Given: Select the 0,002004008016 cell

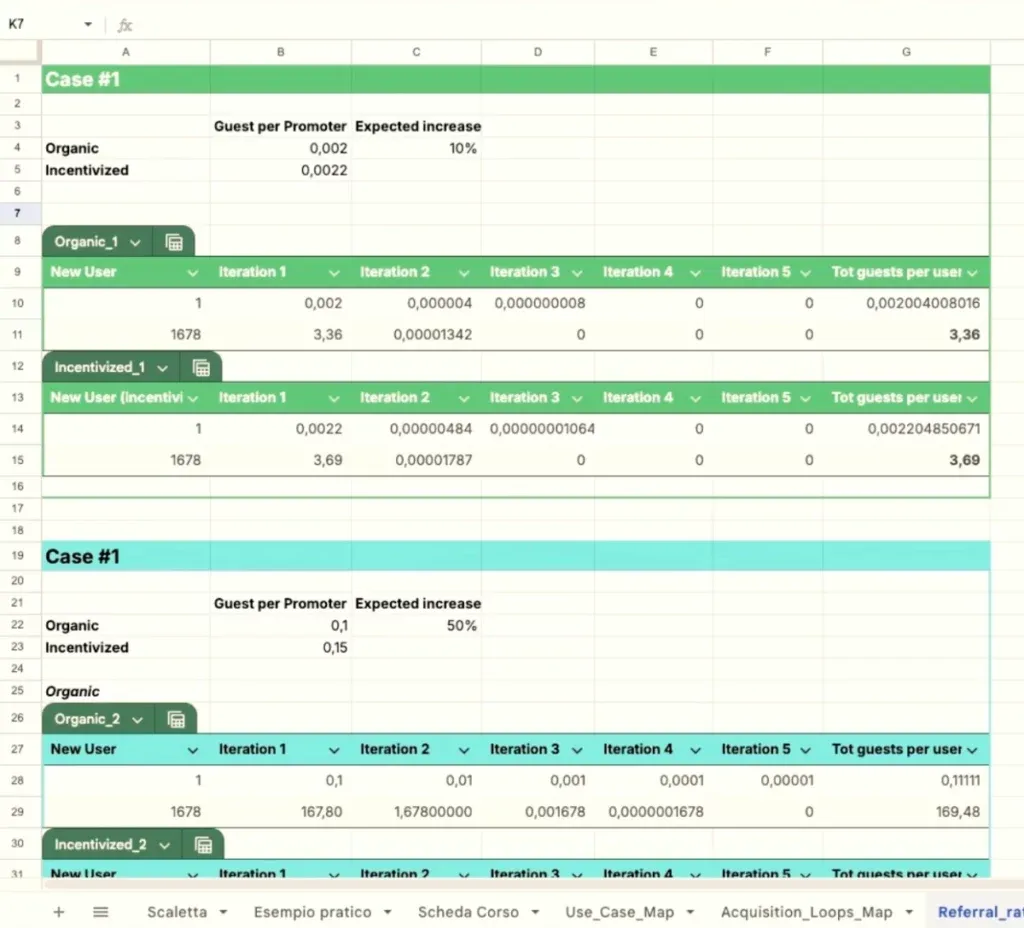Looking at the screenshot, I should tap(906, 303).
